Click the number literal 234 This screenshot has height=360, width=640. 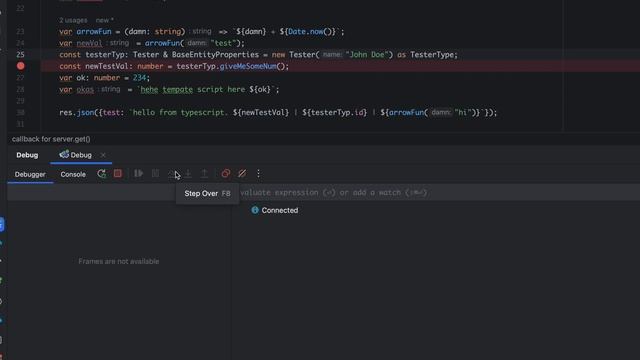click(139, 78)
